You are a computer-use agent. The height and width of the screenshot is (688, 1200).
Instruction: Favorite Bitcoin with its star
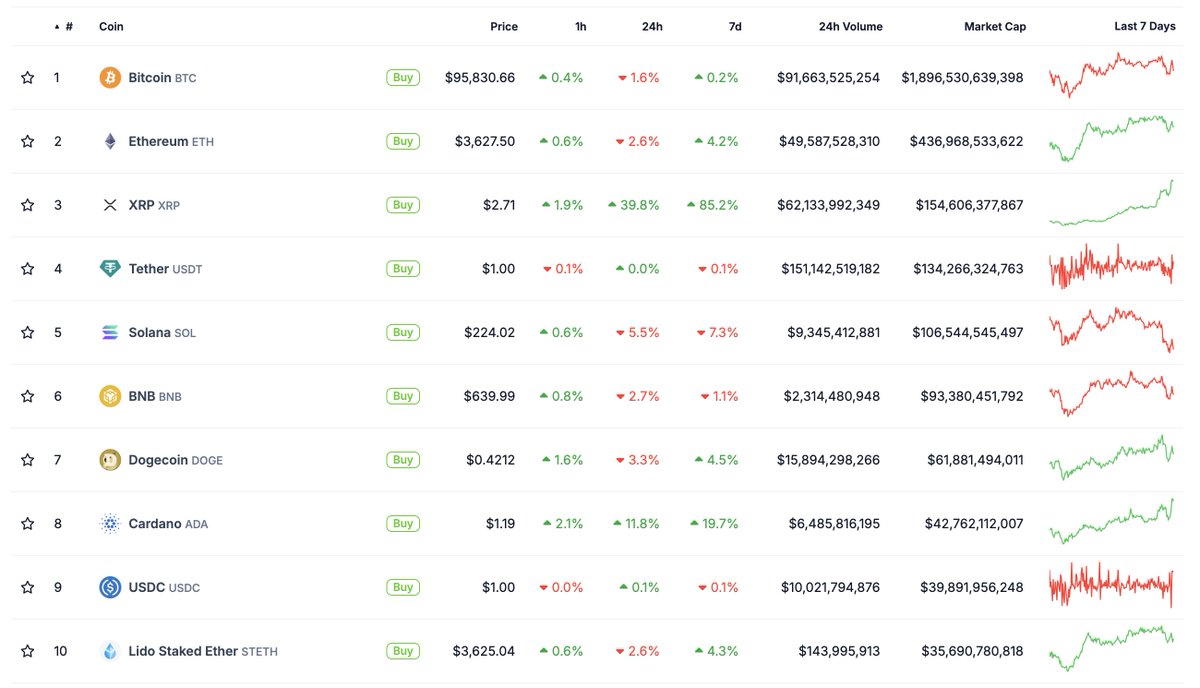[28, 77]
